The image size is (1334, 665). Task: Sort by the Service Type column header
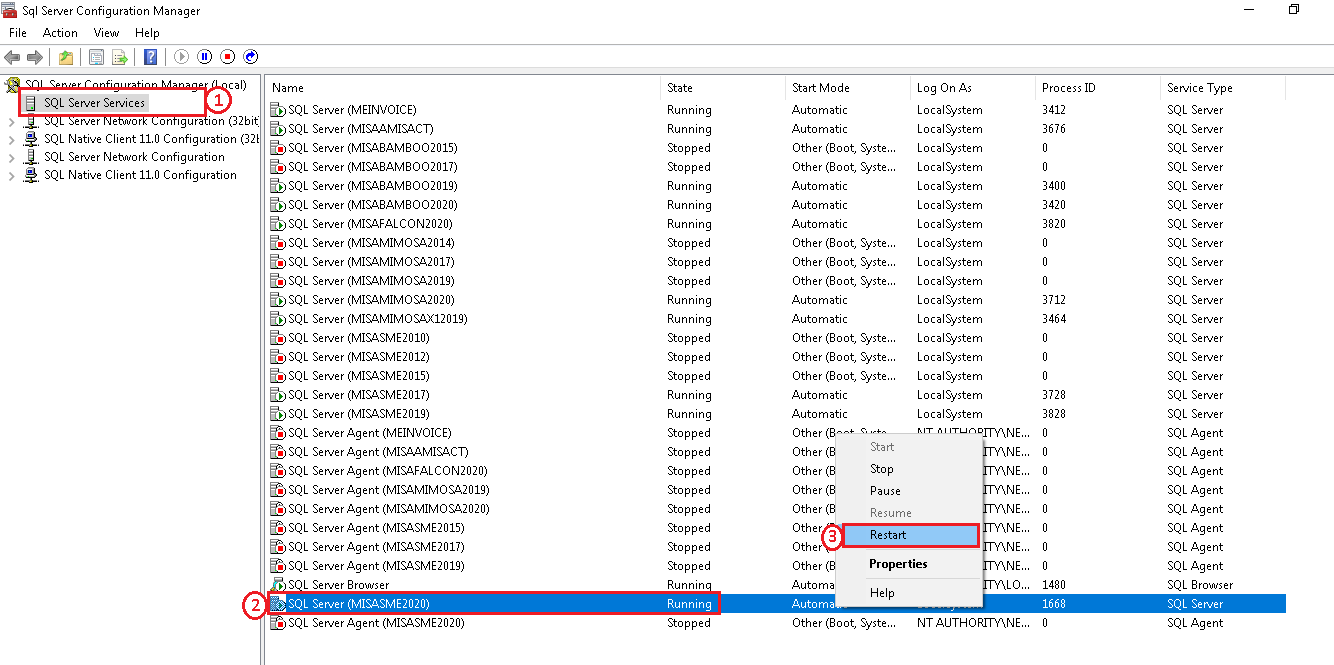coord(1223,88)
